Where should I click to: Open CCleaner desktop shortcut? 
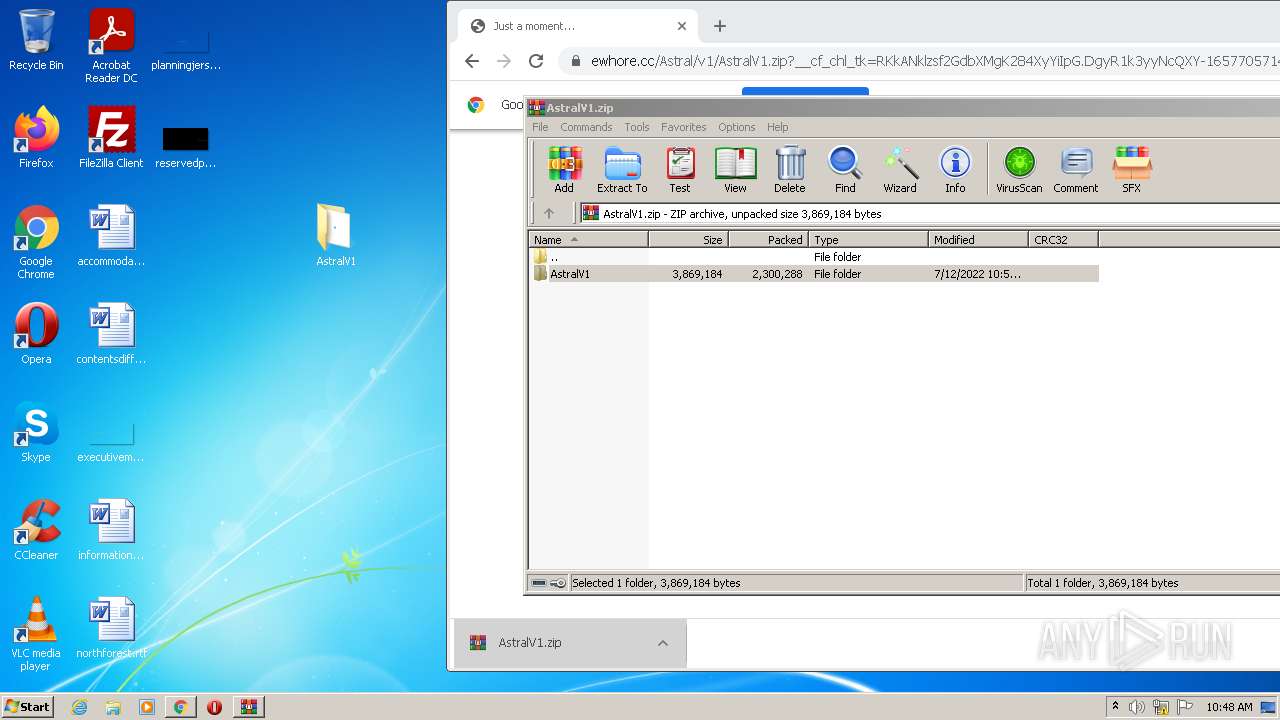coord(36,530)
